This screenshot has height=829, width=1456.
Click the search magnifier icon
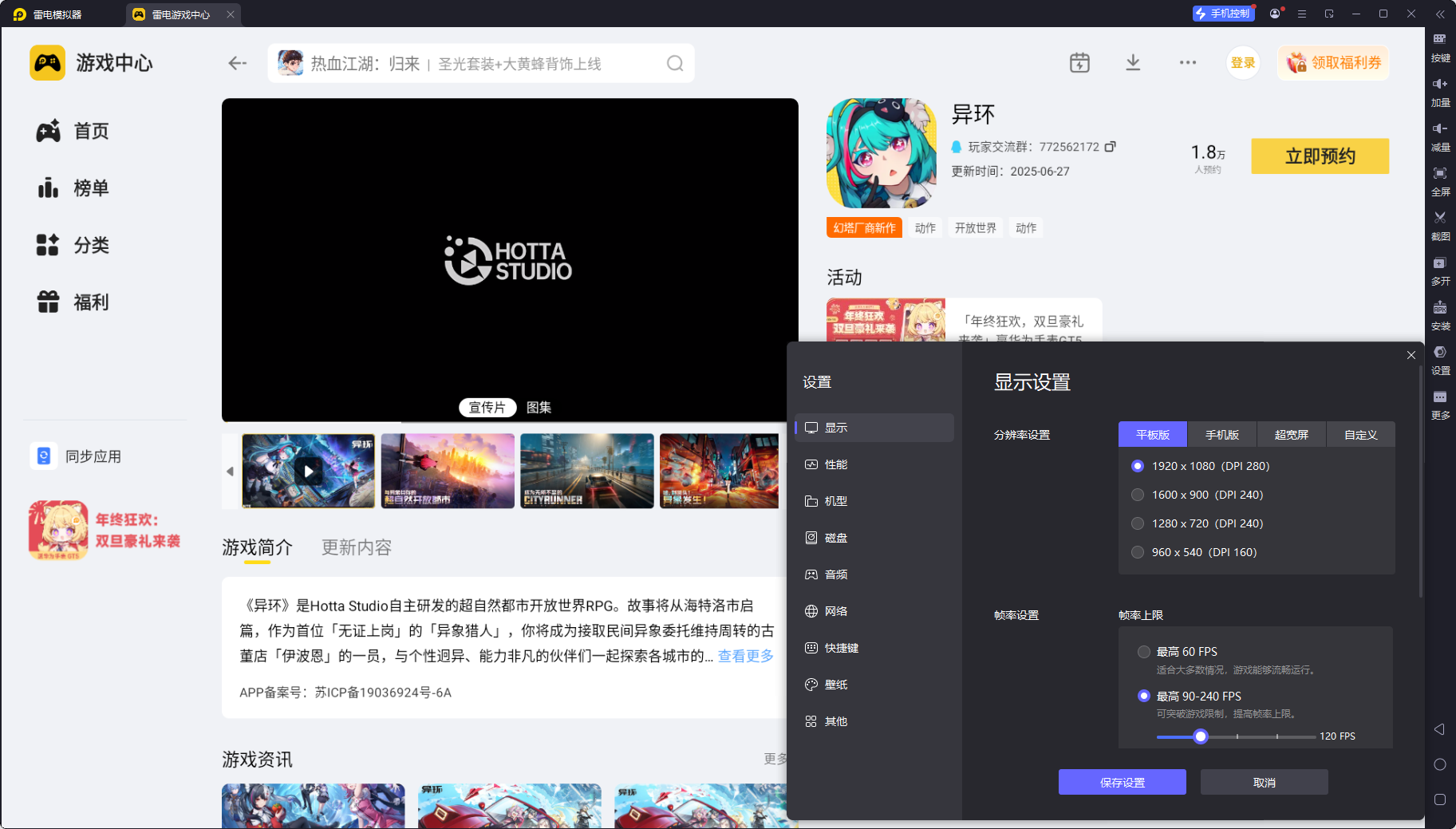click(x=675, y=64)
